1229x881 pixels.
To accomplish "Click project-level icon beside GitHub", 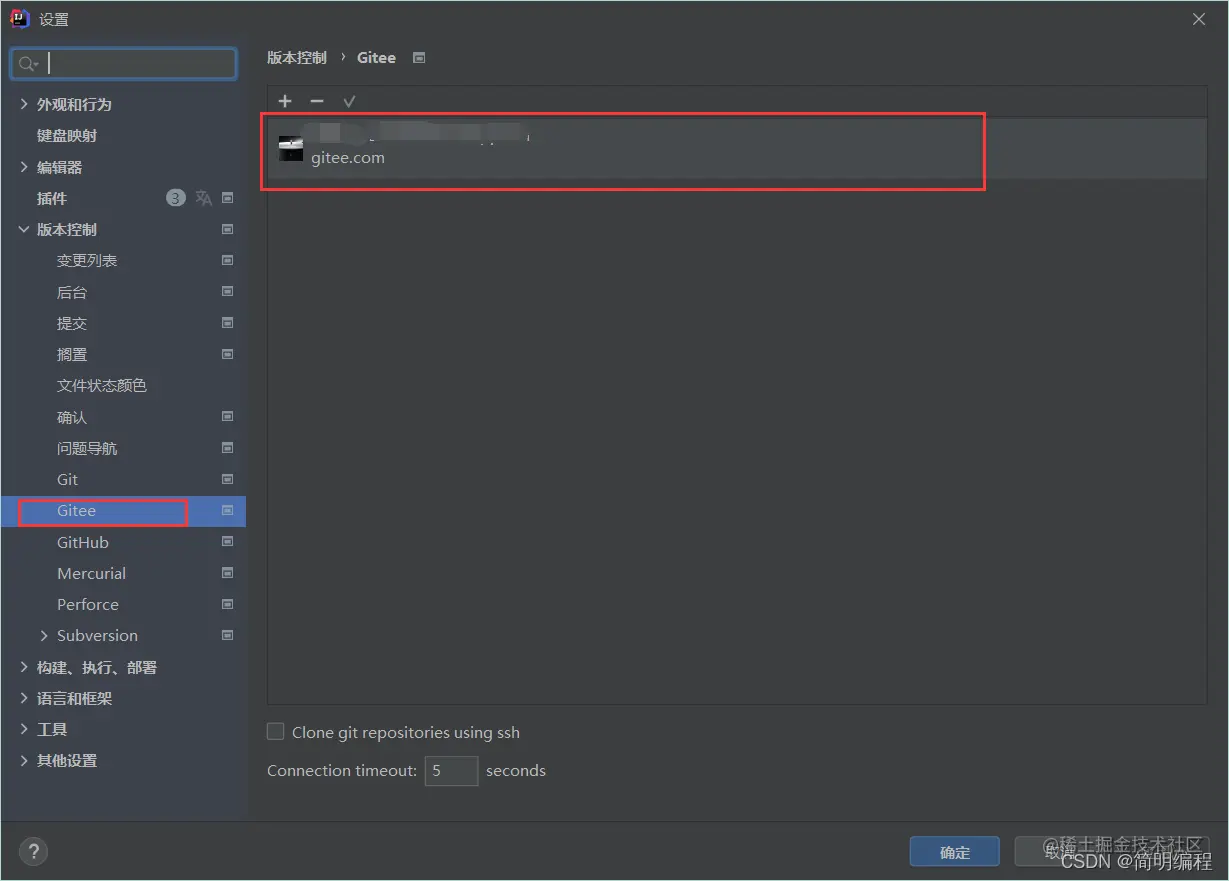I will 228,542.
